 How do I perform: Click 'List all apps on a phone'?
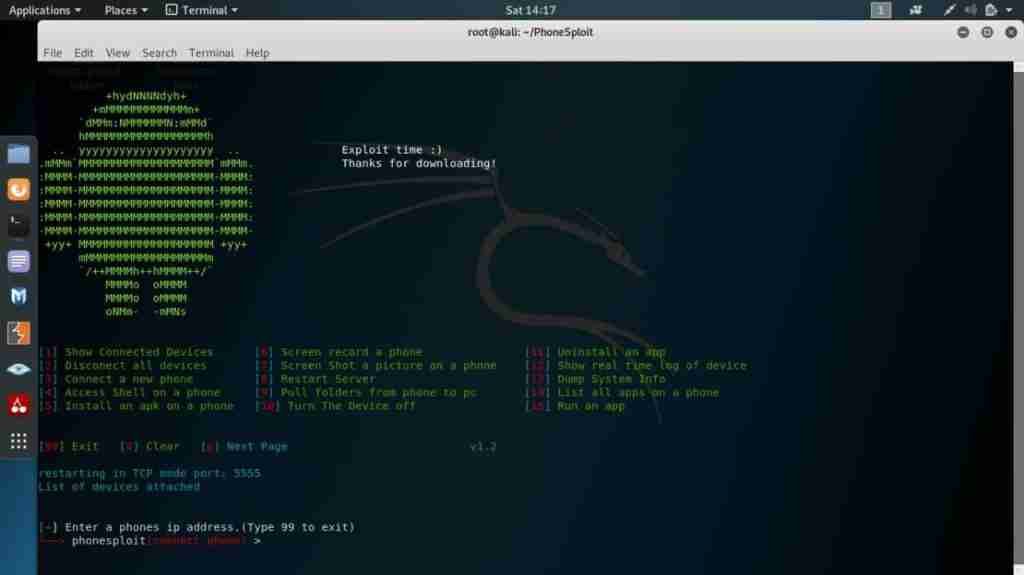coord(638,393)
